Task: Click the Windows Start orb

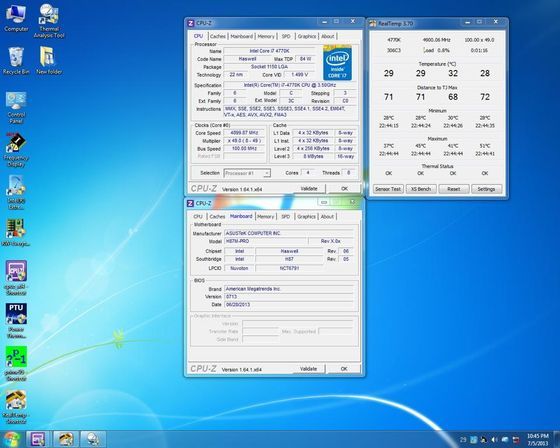Action: 11,439
